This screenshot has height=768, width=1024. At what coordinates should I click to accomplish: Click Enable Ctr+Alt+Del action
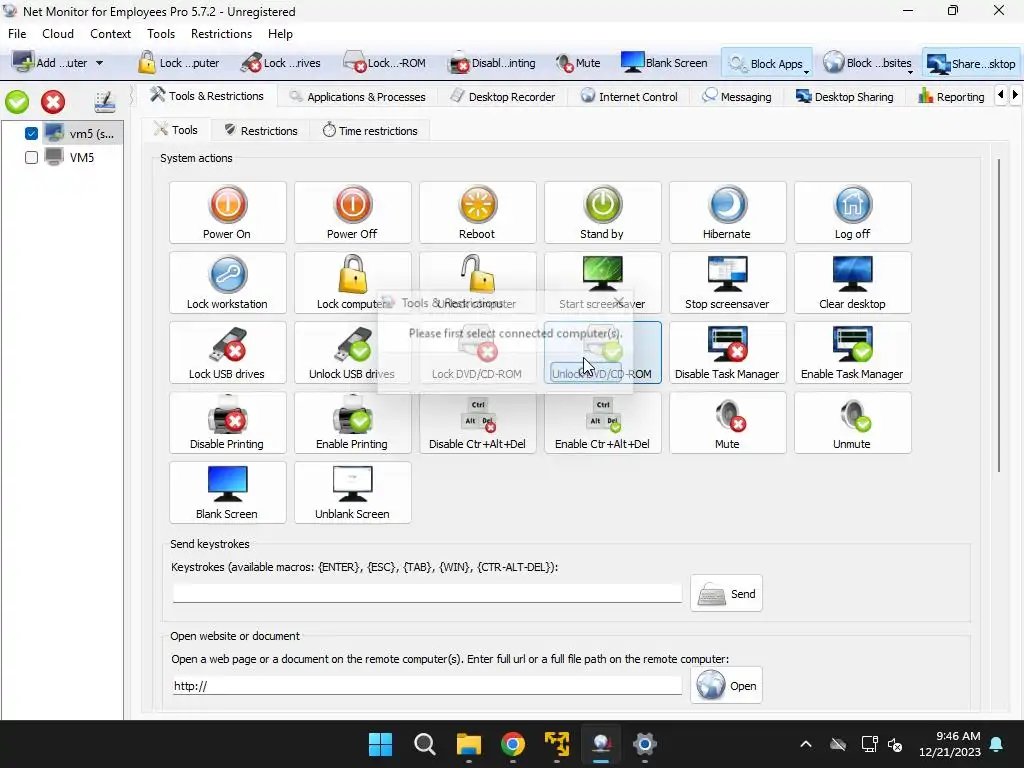pos(602,423)
